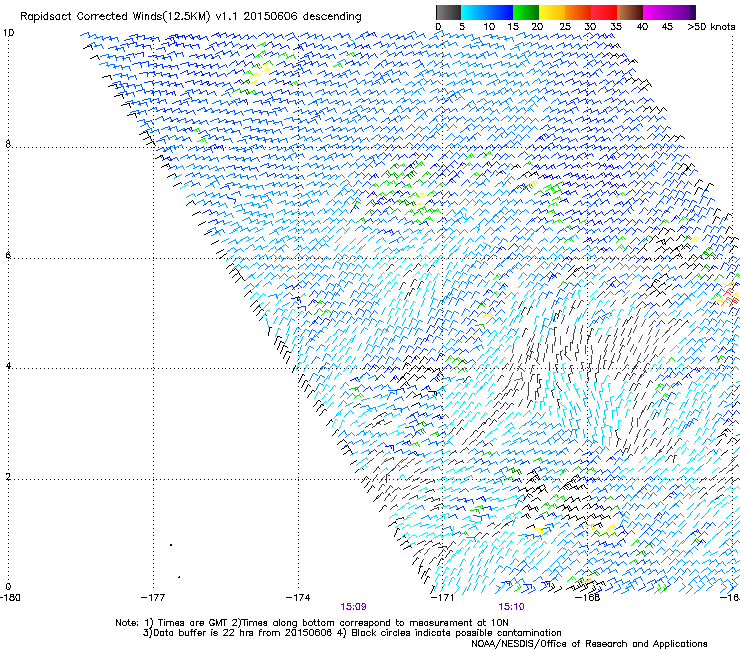Select the '25' knots legend label
This screenshot has width=740, height=650.
pos(565,27)
